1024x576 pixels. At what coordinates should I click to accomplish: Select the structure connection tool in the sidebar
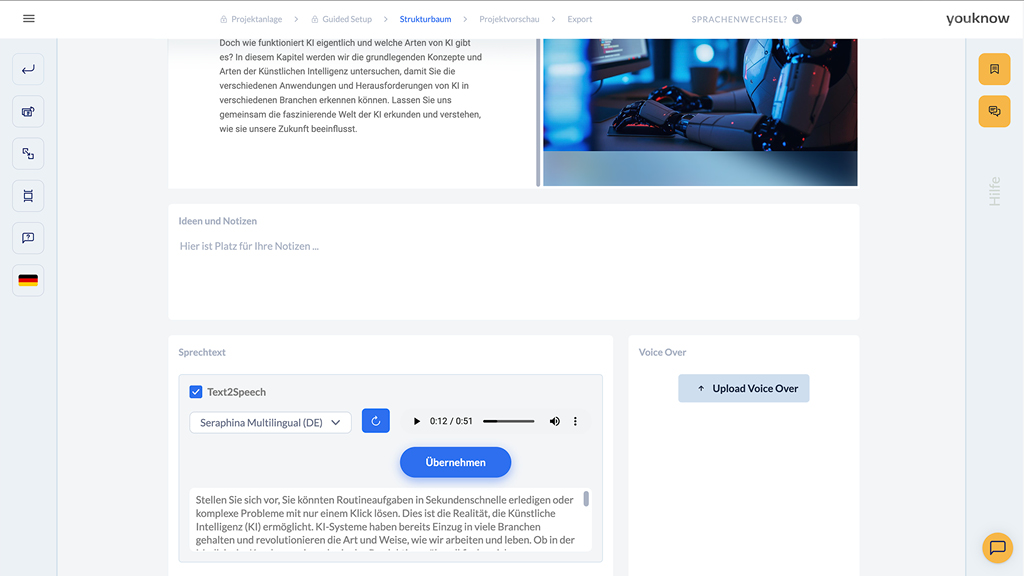pyautogui.click(x=27, y=153)
